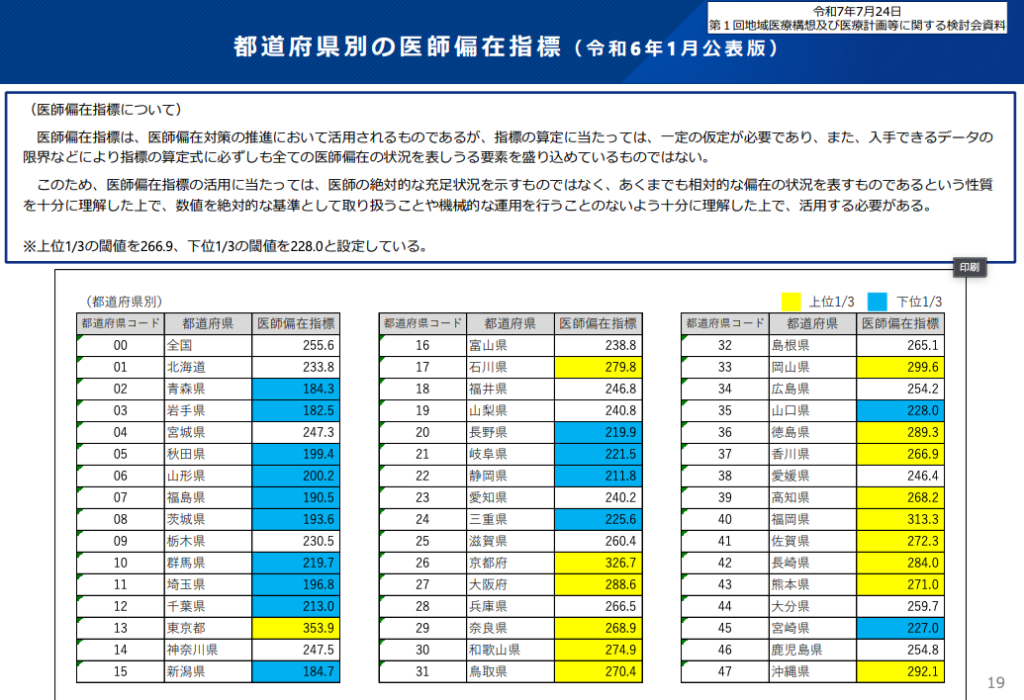Click the middle table 医師偏在指標 header
Image resolution: width=1024 pixels, height=700 pixels.
pyautogui.click(x=600, y=323)
